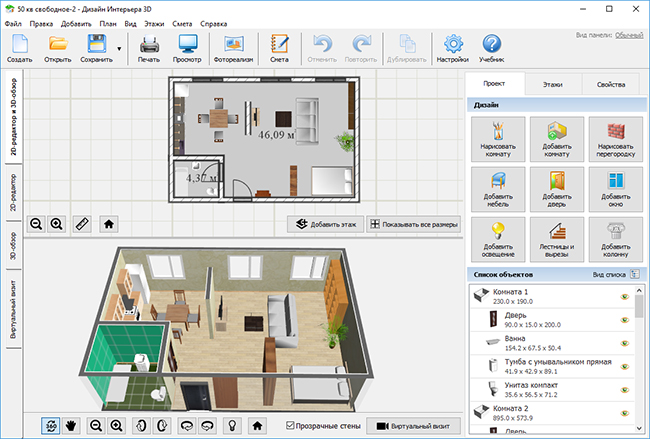This screenshot has width=650, height=439.
Task: Open Вид панели Обычный selector link
Action: pos(629,35)
